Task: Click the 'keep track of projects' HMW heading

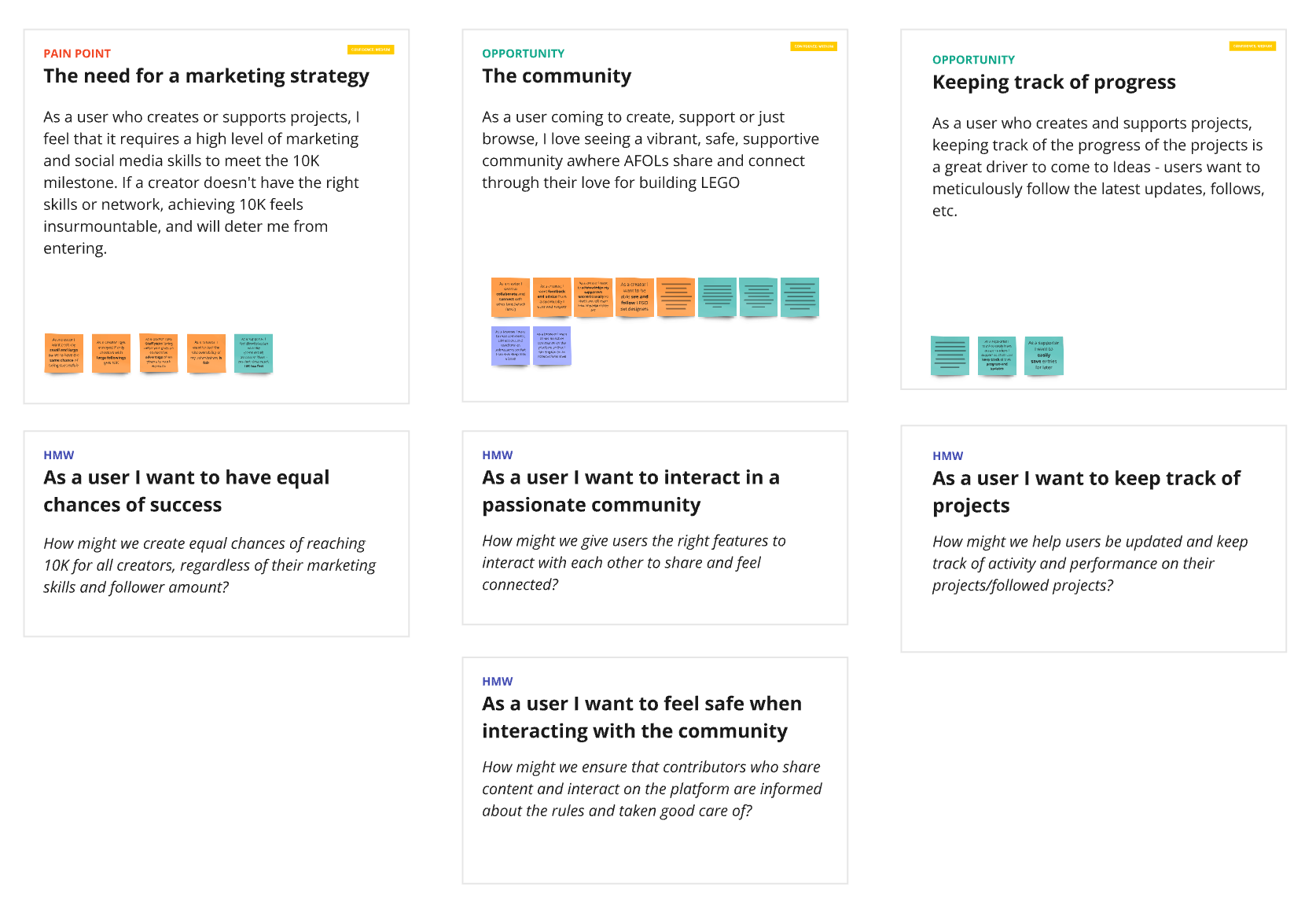Action: (x=1086, y=491)
